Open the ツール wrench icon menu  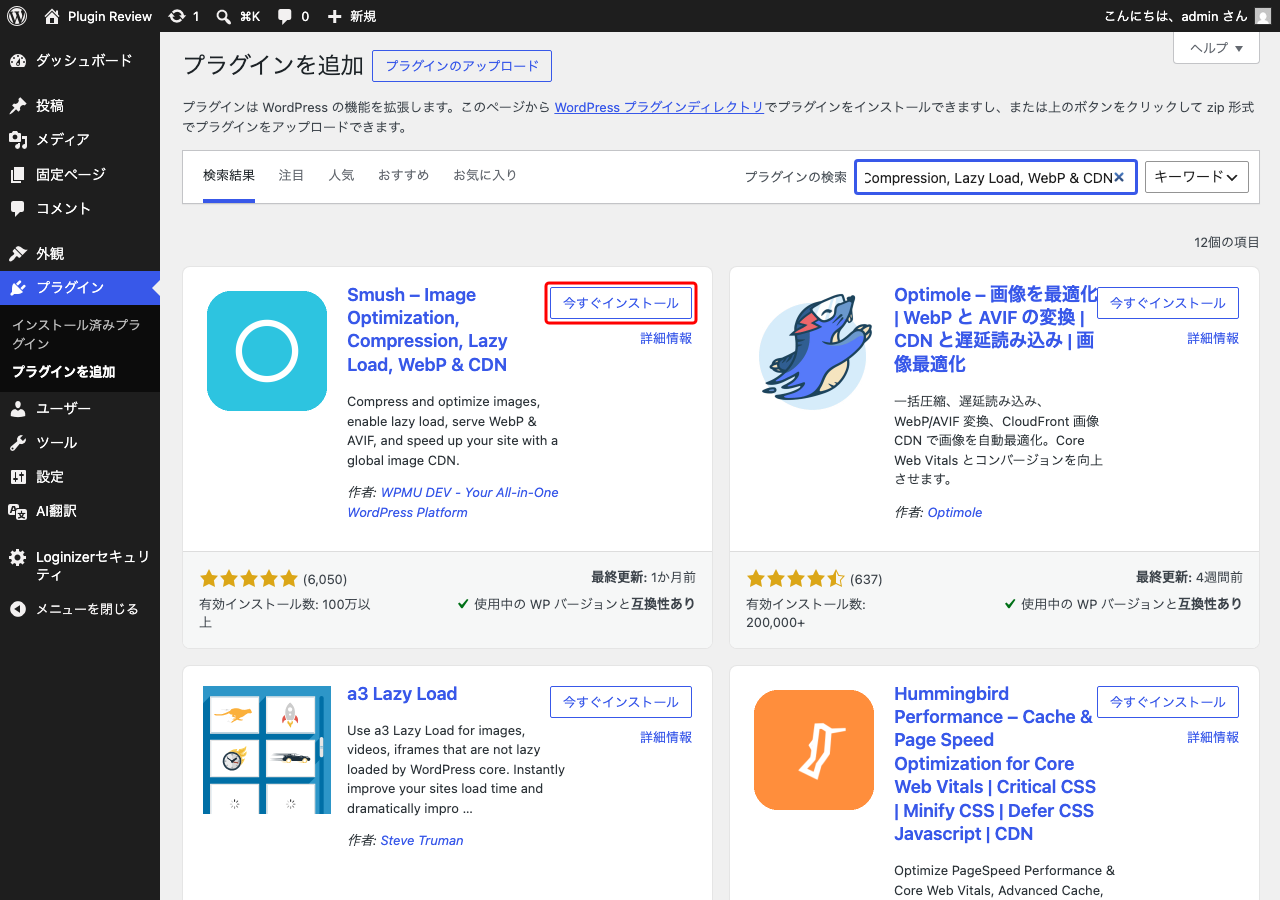[x=18, y=443]
